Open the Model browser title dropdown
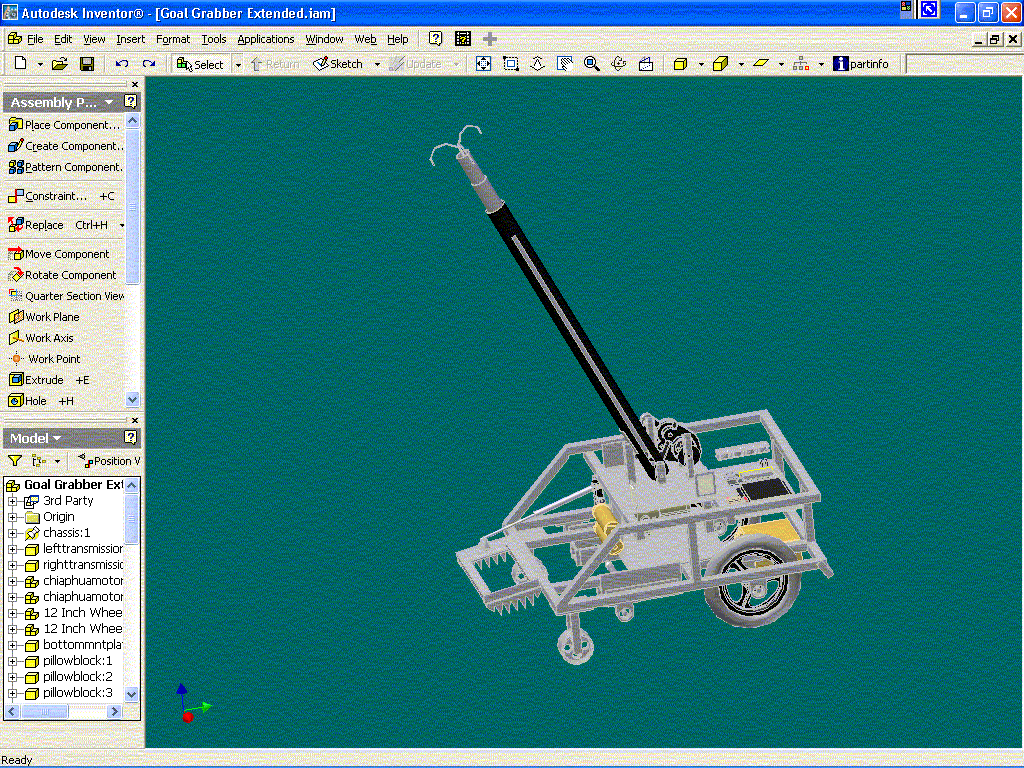Screen dimensions: 1024x768 (57, 438)
